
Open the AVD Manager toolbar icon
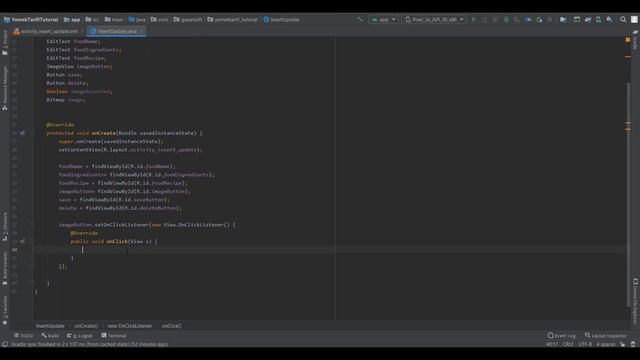coord(598,19)
